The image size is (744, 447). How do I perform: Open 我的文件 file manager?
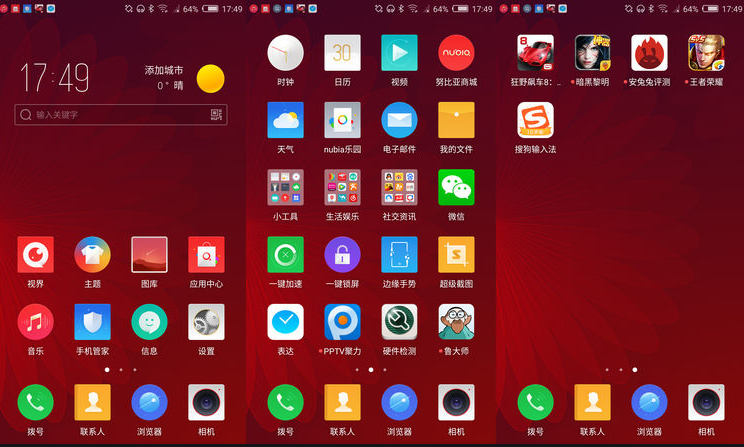click(456, 120)
